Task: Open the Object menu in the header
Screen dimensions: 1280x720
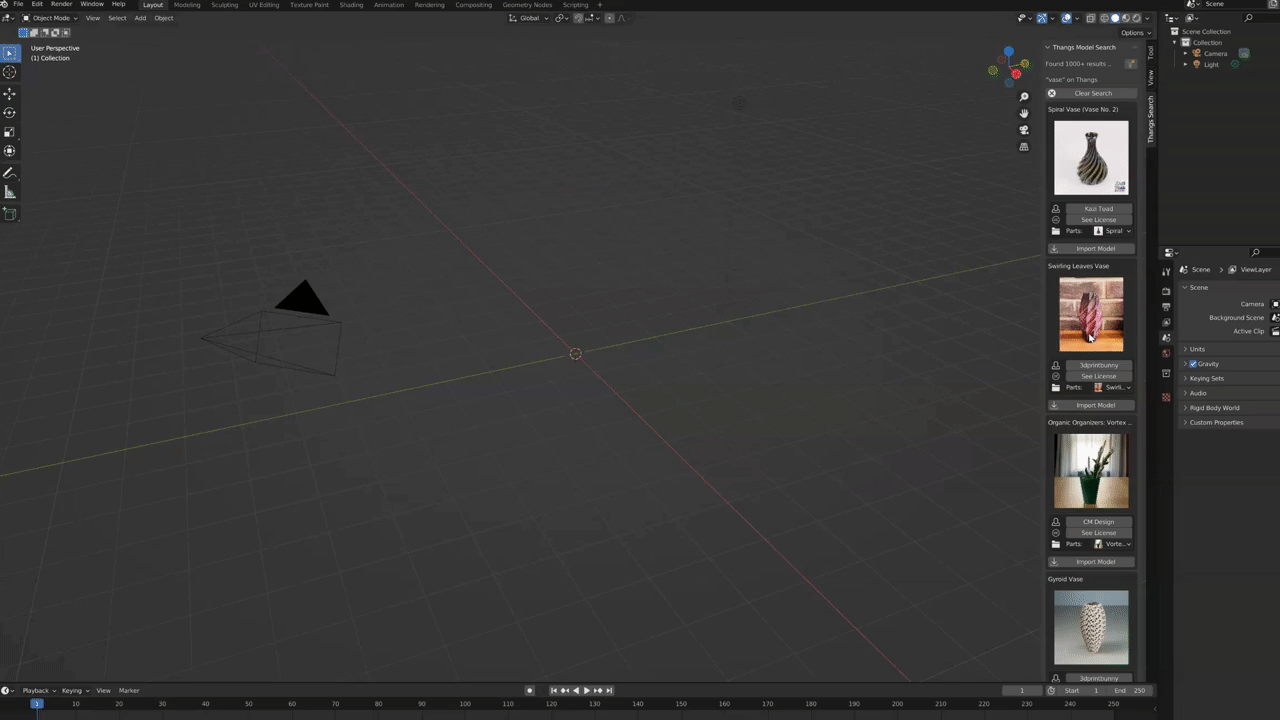Action: 164,18
